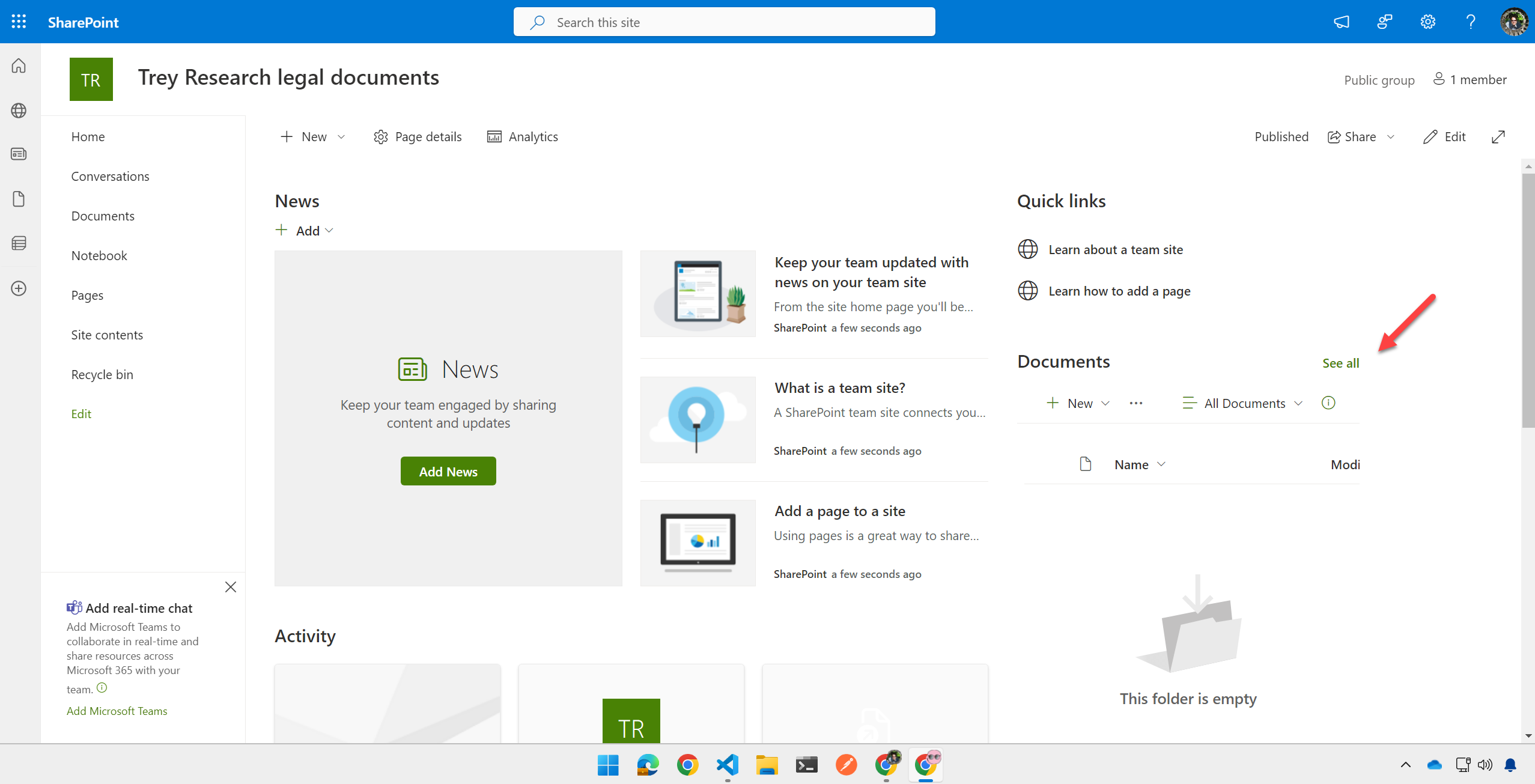The height and width of the screenshot is (784, 1535).
Task: Click the Analytics icon in page toolbar
Action: point(494,136)
